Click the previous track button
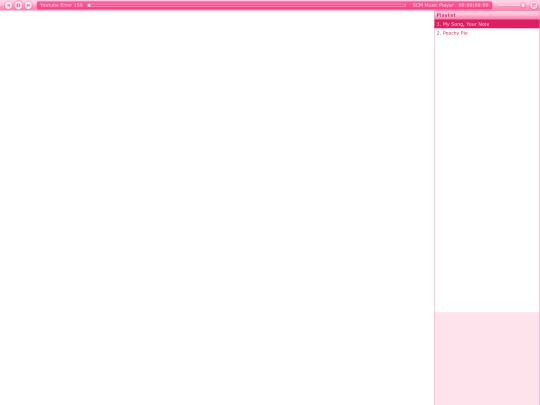 [x=8, y=5]
